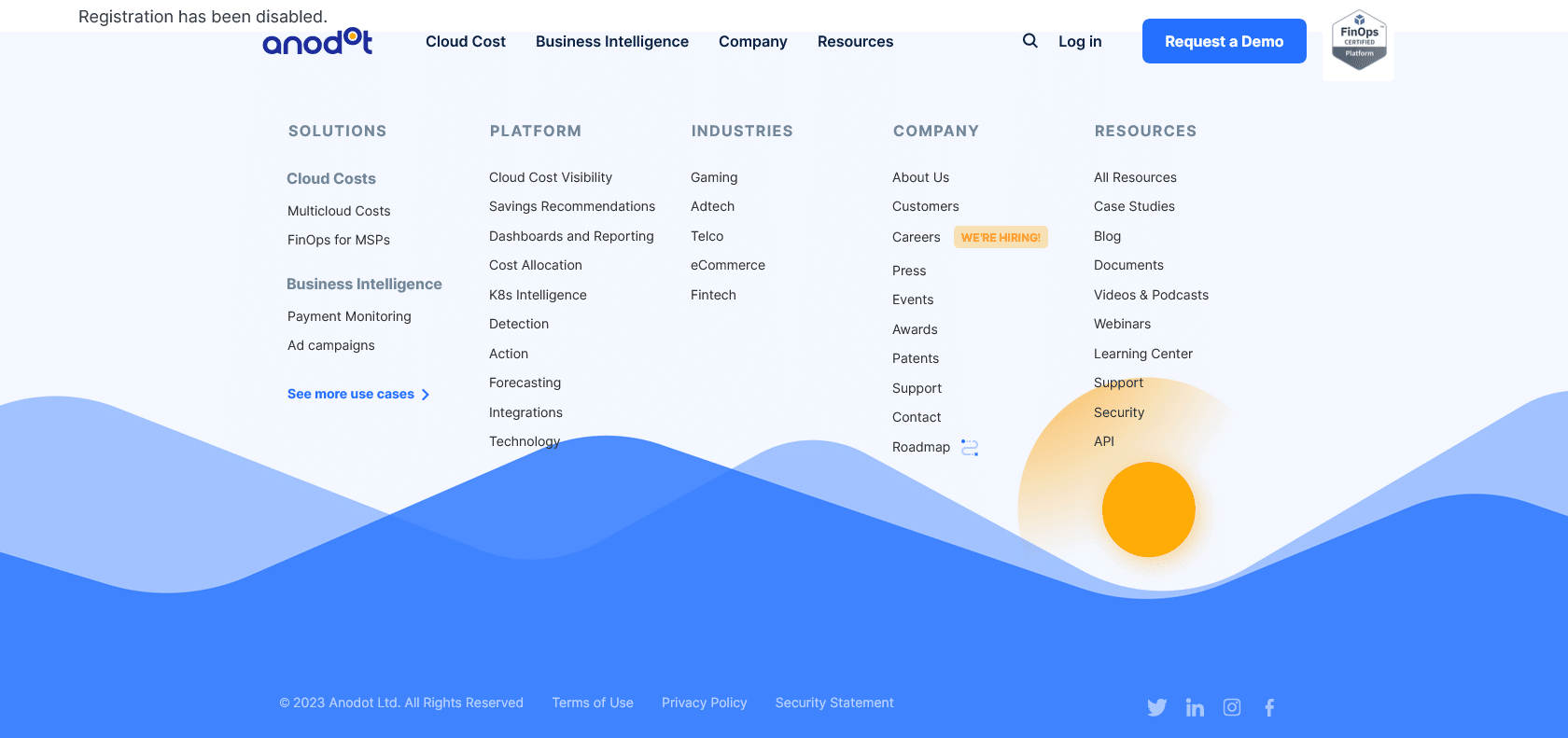Open Privacy Policy link
The height and width of the screenshot is (738, 1568).
coord(705,703)
